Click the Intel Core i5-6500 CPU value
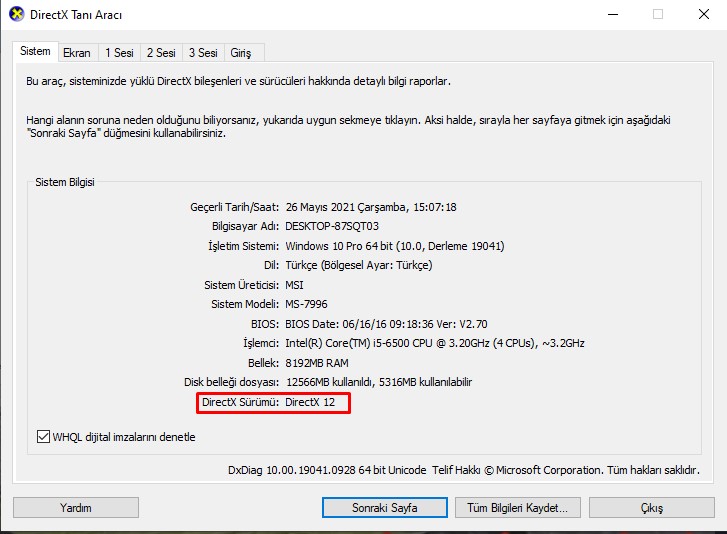Image resolution: width=727 pixels, height=534 pixels. (435, 343)
